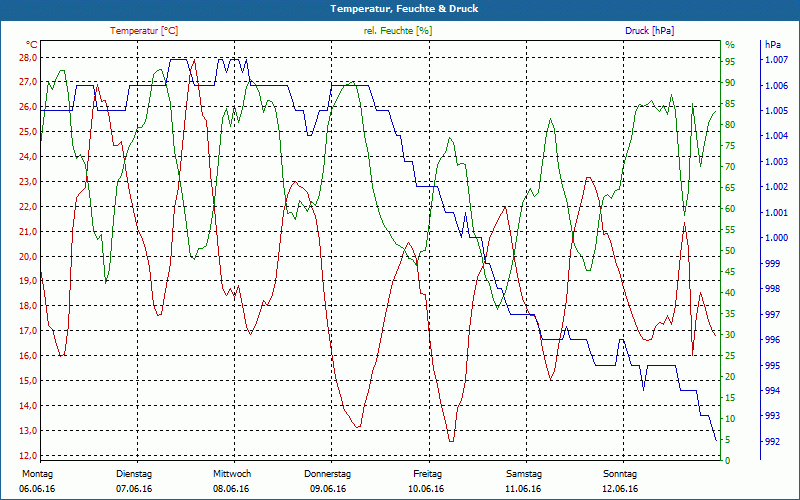Click the "12.06.16" date label
The width and height of the screenshot is (800, 500).
pyautogui.click(x=620, y=489)
